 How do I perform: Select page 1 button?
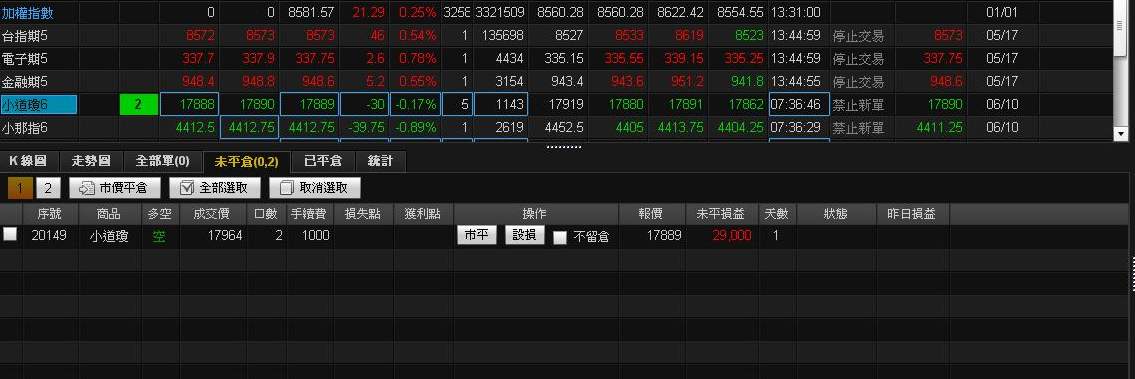pos(20,188)
